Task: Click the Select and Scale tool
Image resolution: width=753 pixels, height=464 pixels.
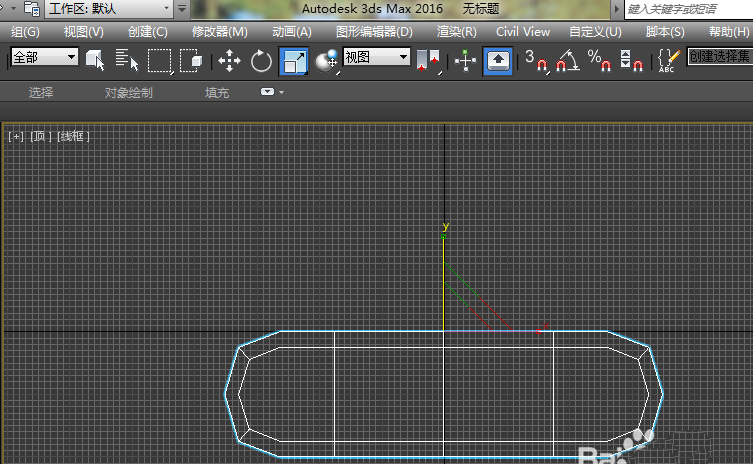Action: click(295, 60)
